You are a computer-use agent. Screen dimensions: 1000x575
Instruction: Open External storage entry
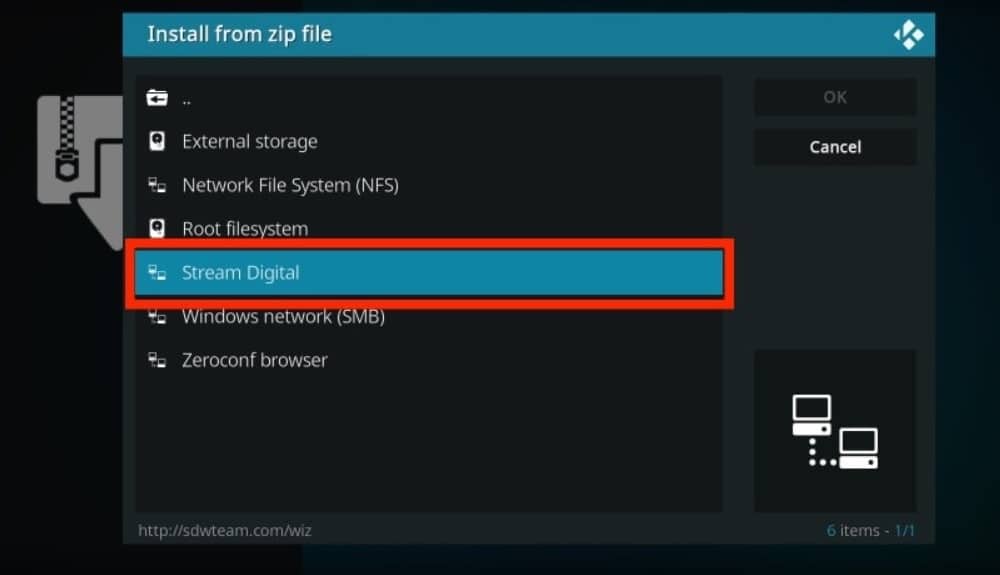(x=429, y=141)
